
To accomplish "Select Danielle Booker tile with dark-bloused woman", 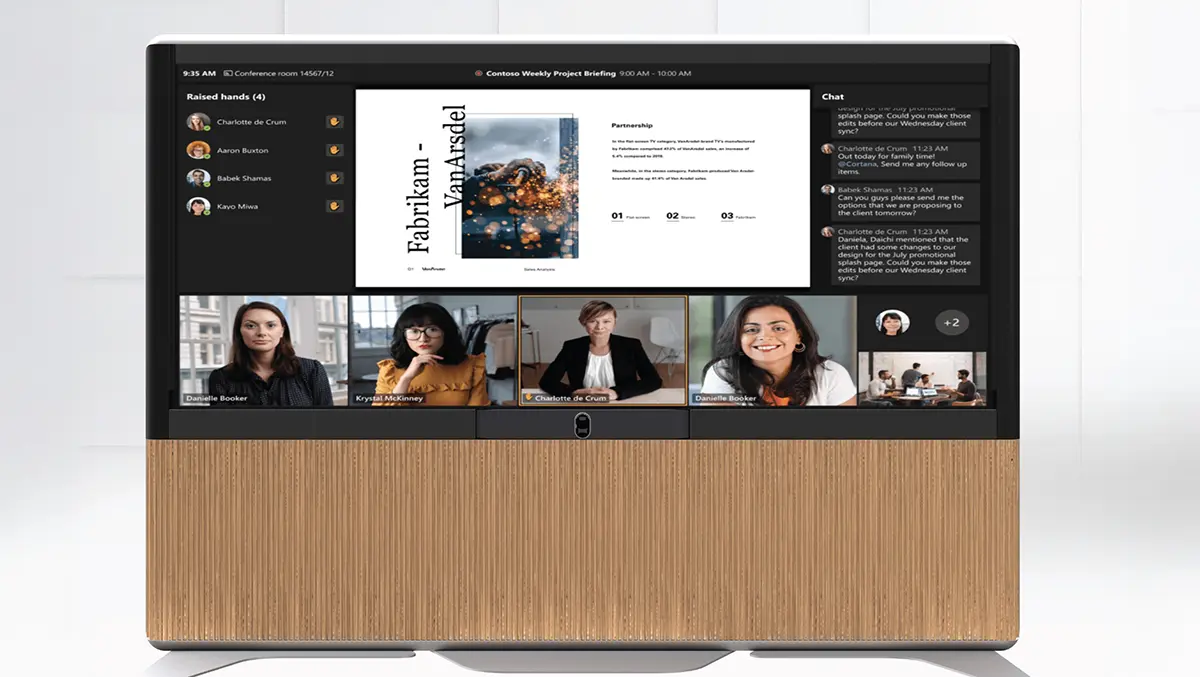I will pos(263,350).
